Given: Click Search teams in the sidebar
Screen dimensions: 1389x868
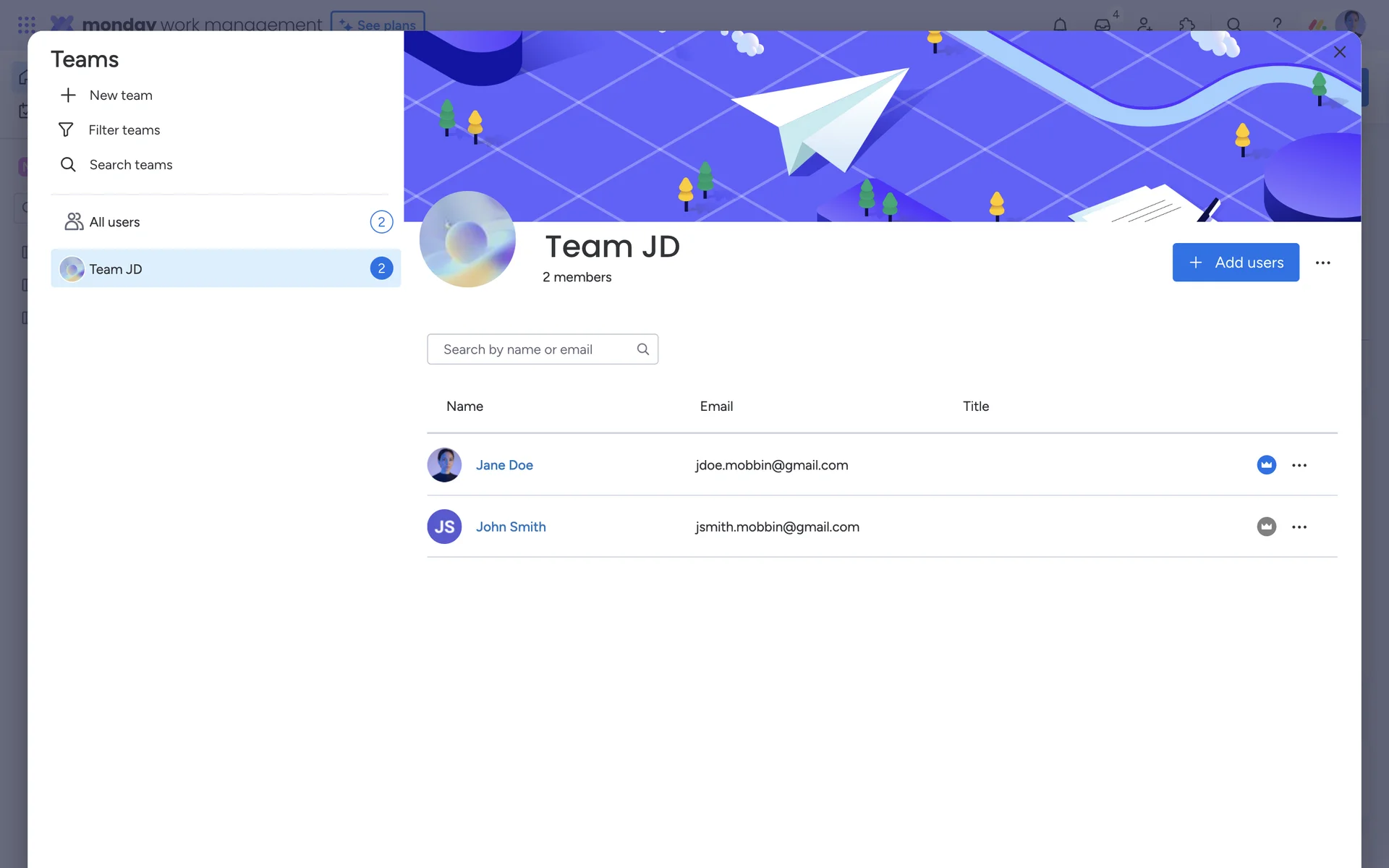Looking at the screenshot, I should click(x=130, y=165).
